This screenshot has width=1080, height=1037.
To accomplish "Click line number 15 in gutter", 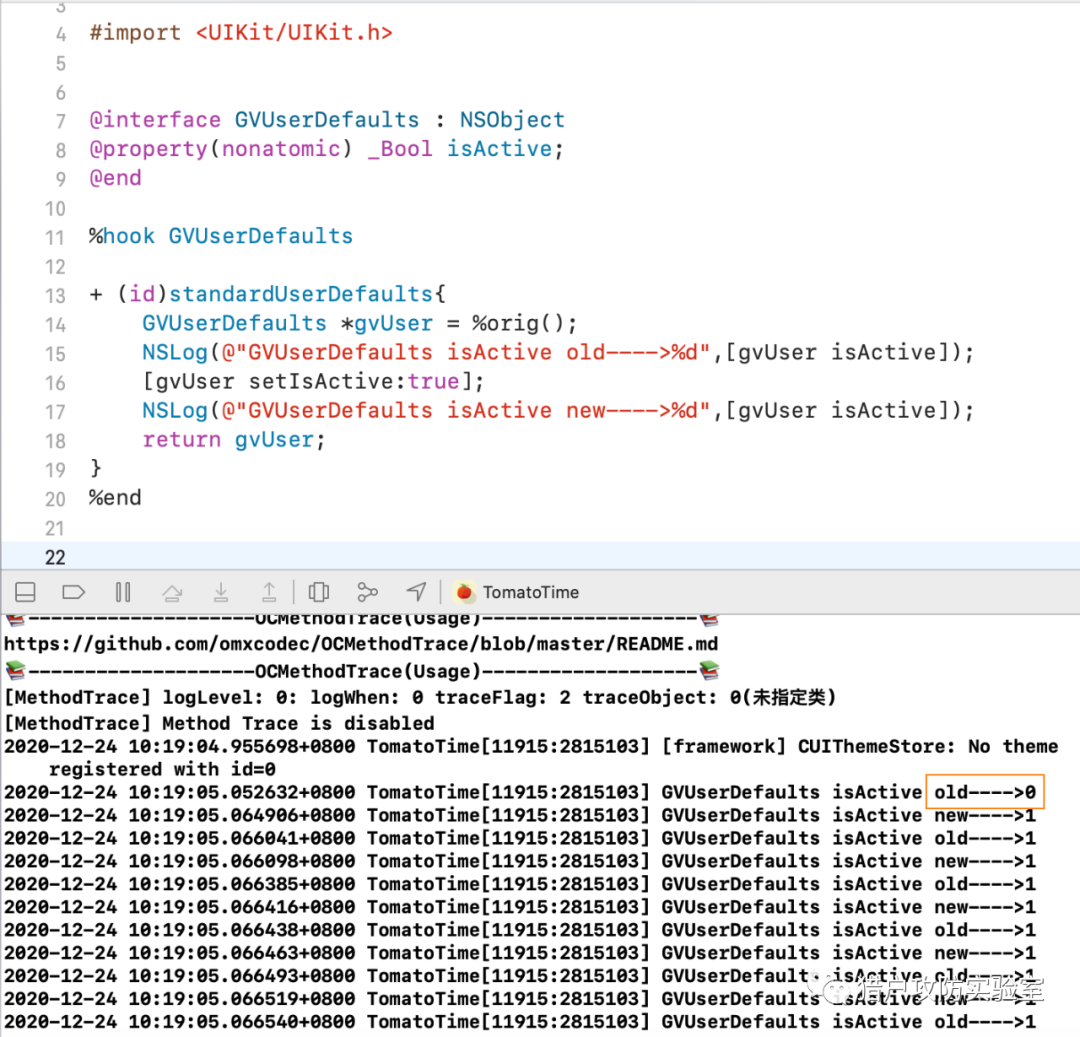I will coord(55,354).
